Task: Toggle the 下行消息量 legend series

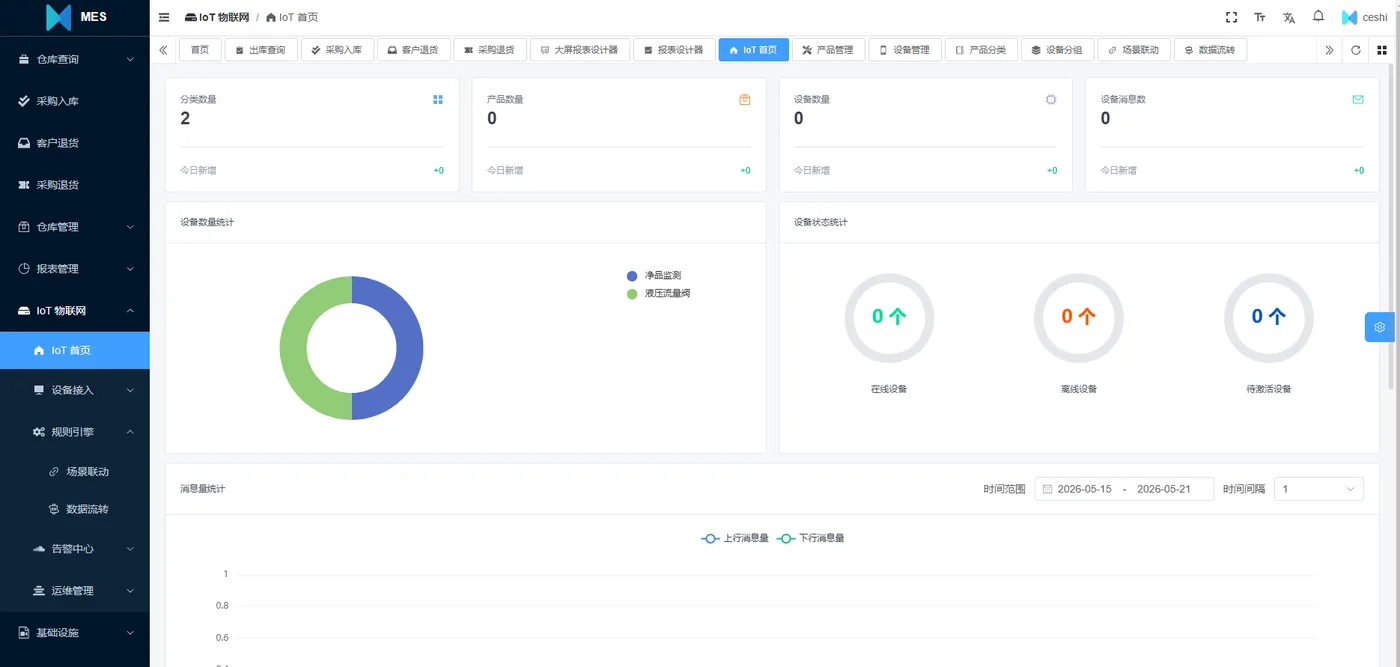Action: (x=811, y=538)
